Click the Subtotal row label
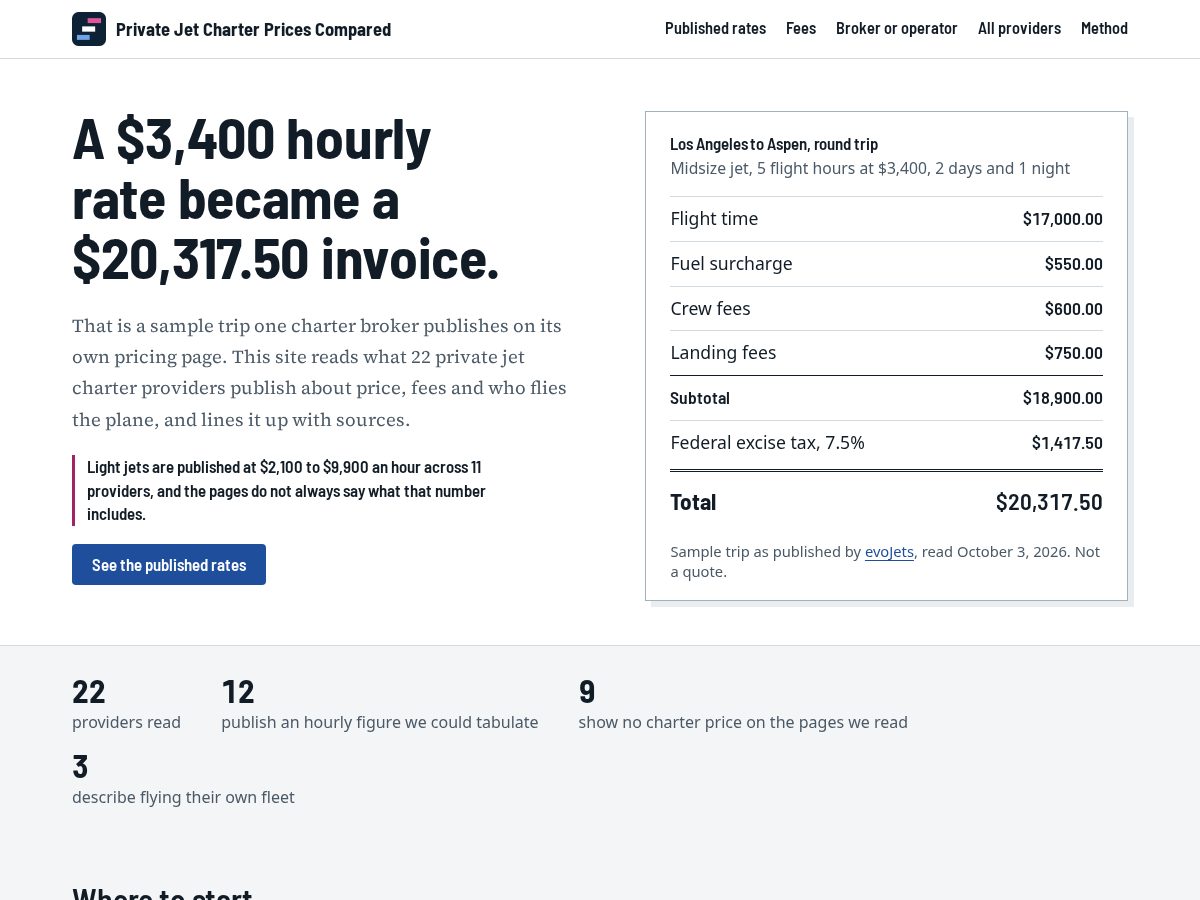Viewport: 1200px width, 900px height. (700, 398)
